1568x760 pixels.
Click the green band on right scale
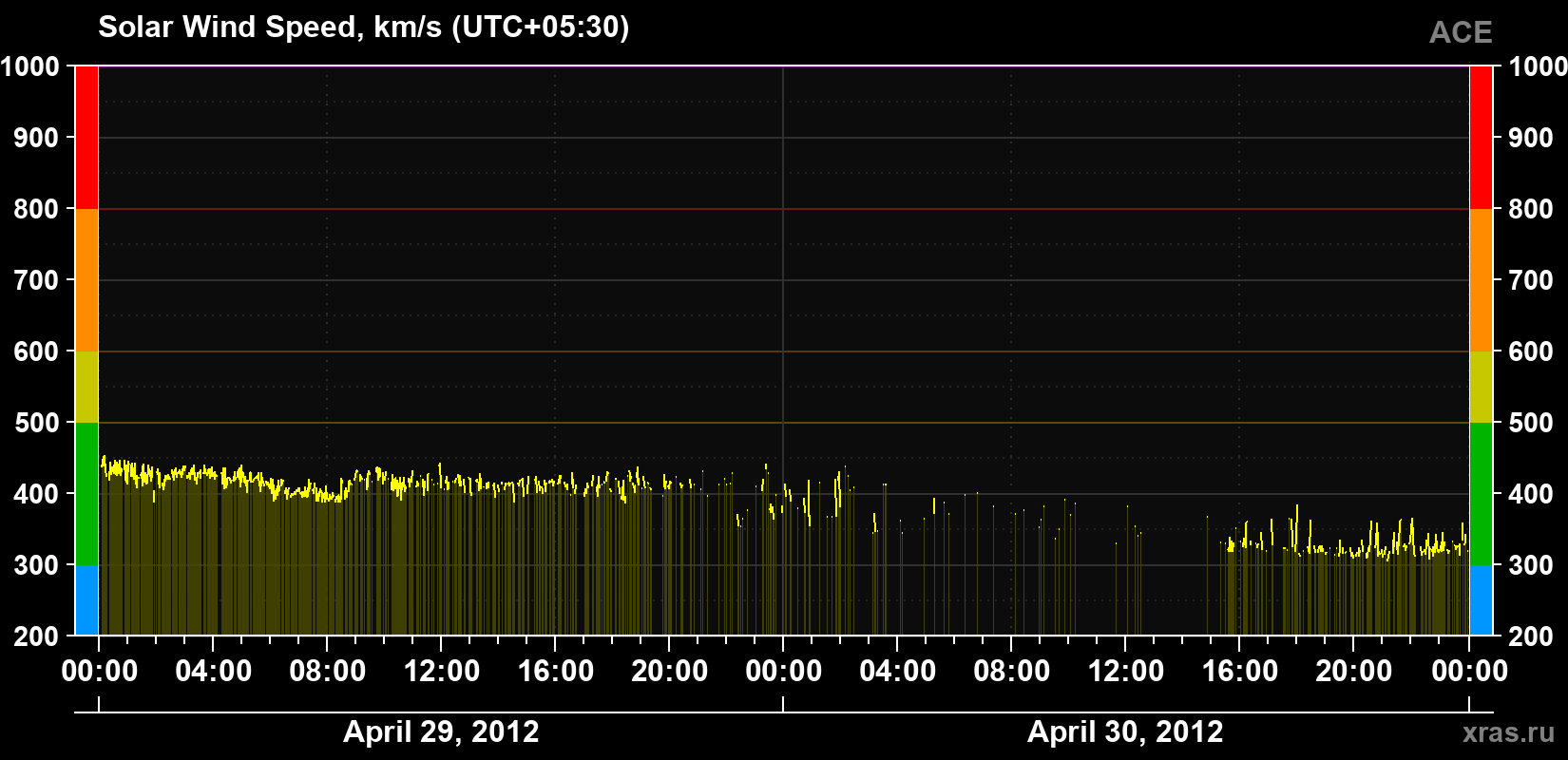(x=1481, y=494)
